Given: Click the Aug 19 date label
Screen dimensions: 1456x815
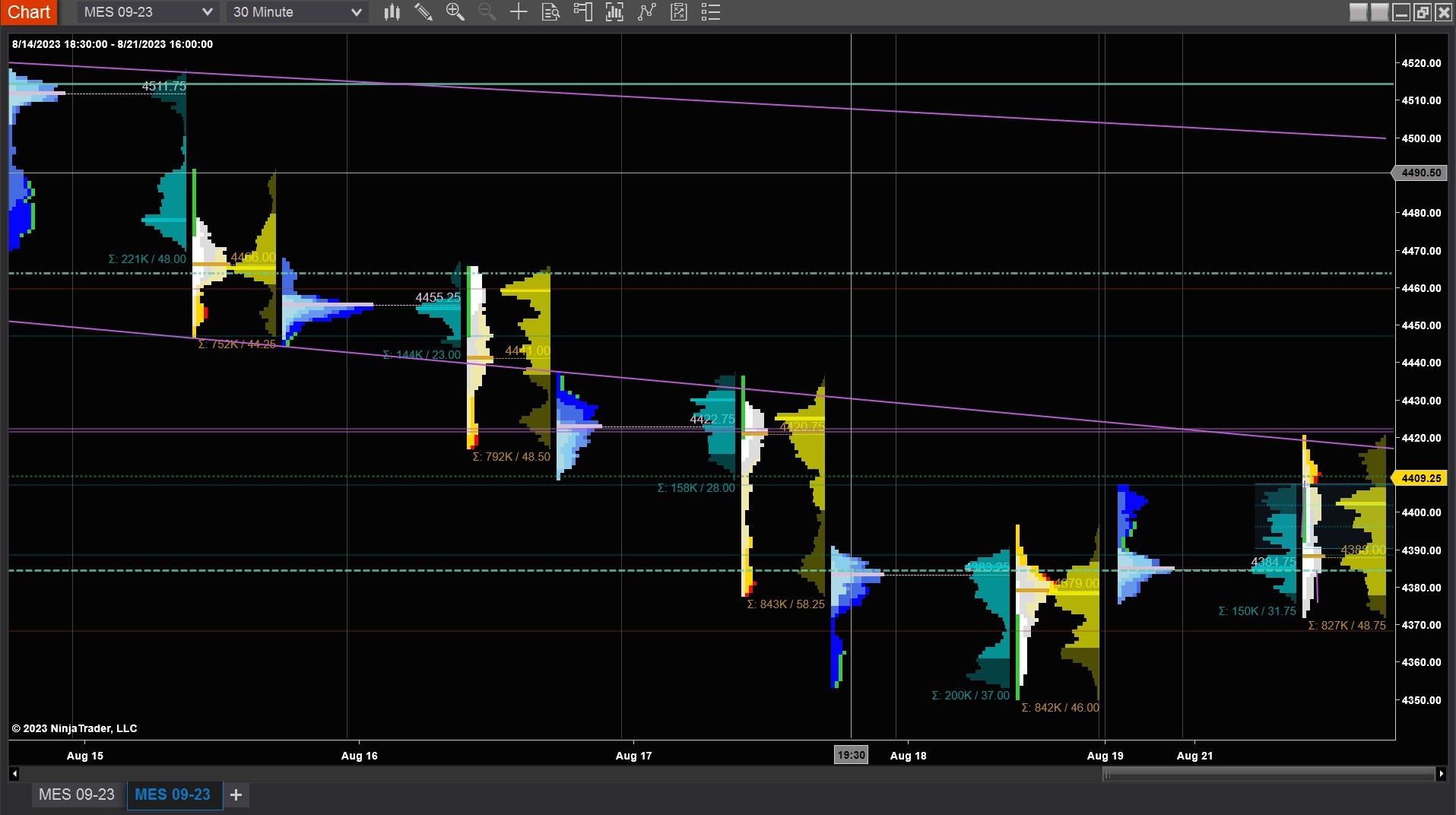Looking at the screenshot, I should coord(1105,756).
